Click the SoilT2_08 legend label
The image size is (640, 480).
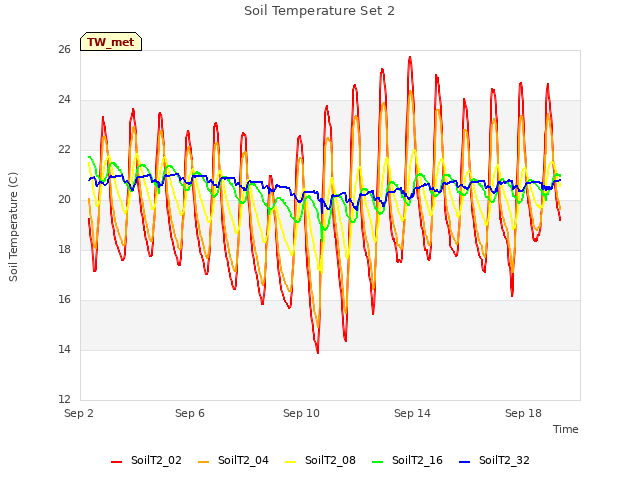coord(330,460)
